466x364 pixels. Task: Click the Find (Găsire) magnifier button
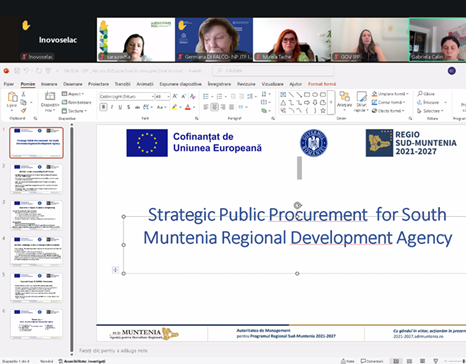(426, 94)
